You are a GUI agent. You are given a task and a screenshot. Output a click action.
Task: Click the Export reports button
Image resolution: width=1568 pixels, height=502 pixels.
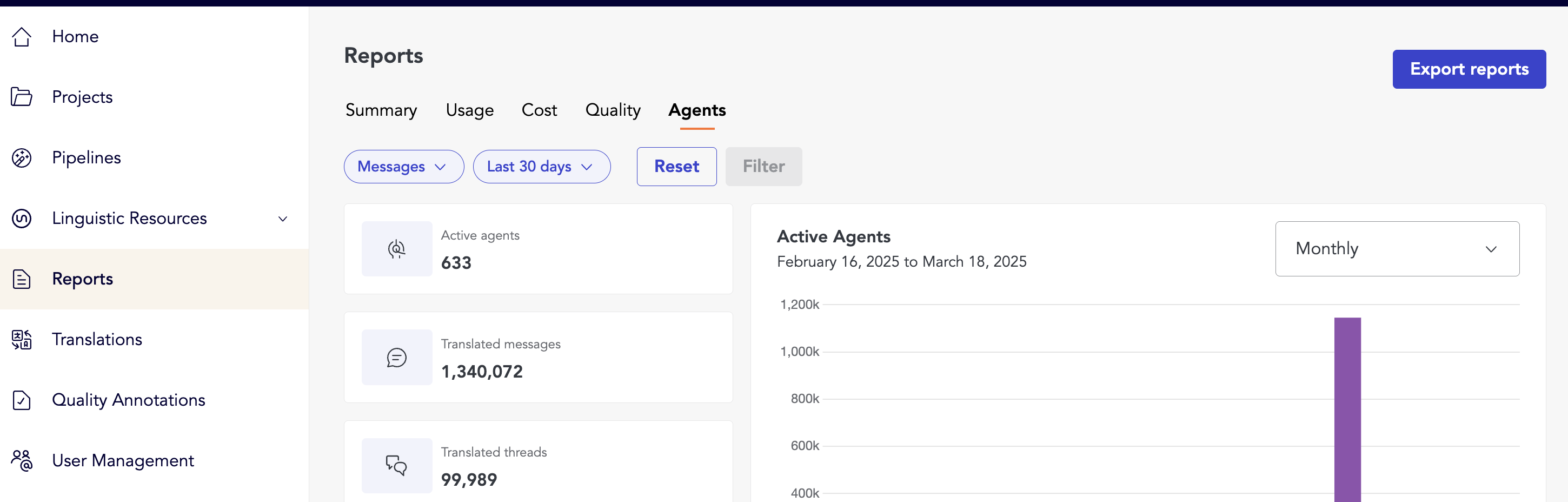click(x=1469, y=69)
